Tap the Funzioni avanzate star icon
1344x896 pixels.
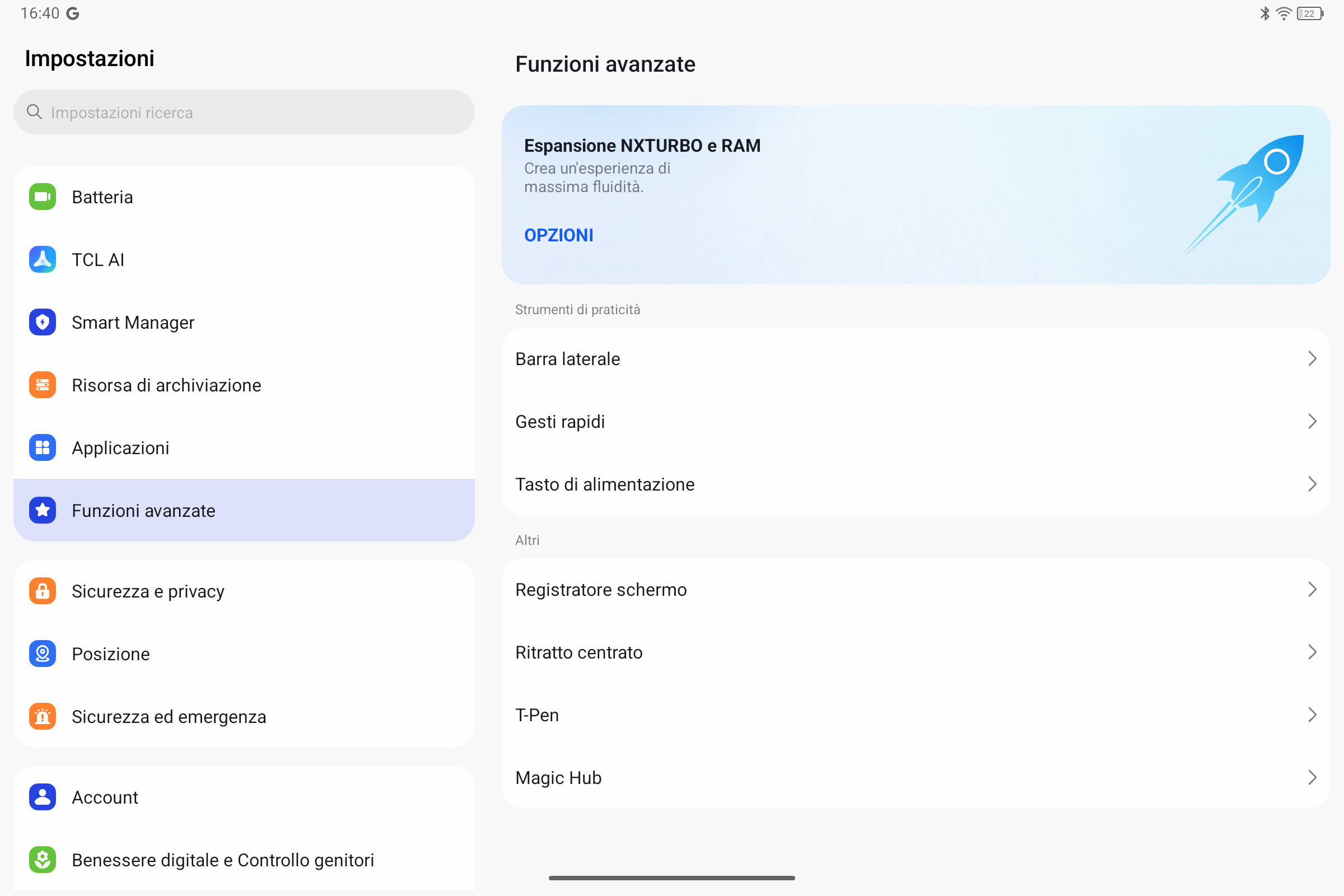tap(43, 510)
